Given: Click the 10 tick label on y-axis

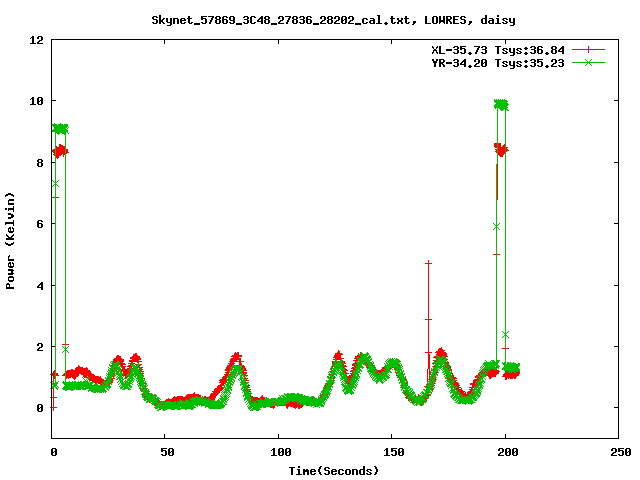Looking at the screenshot, I should pos(36,101).
